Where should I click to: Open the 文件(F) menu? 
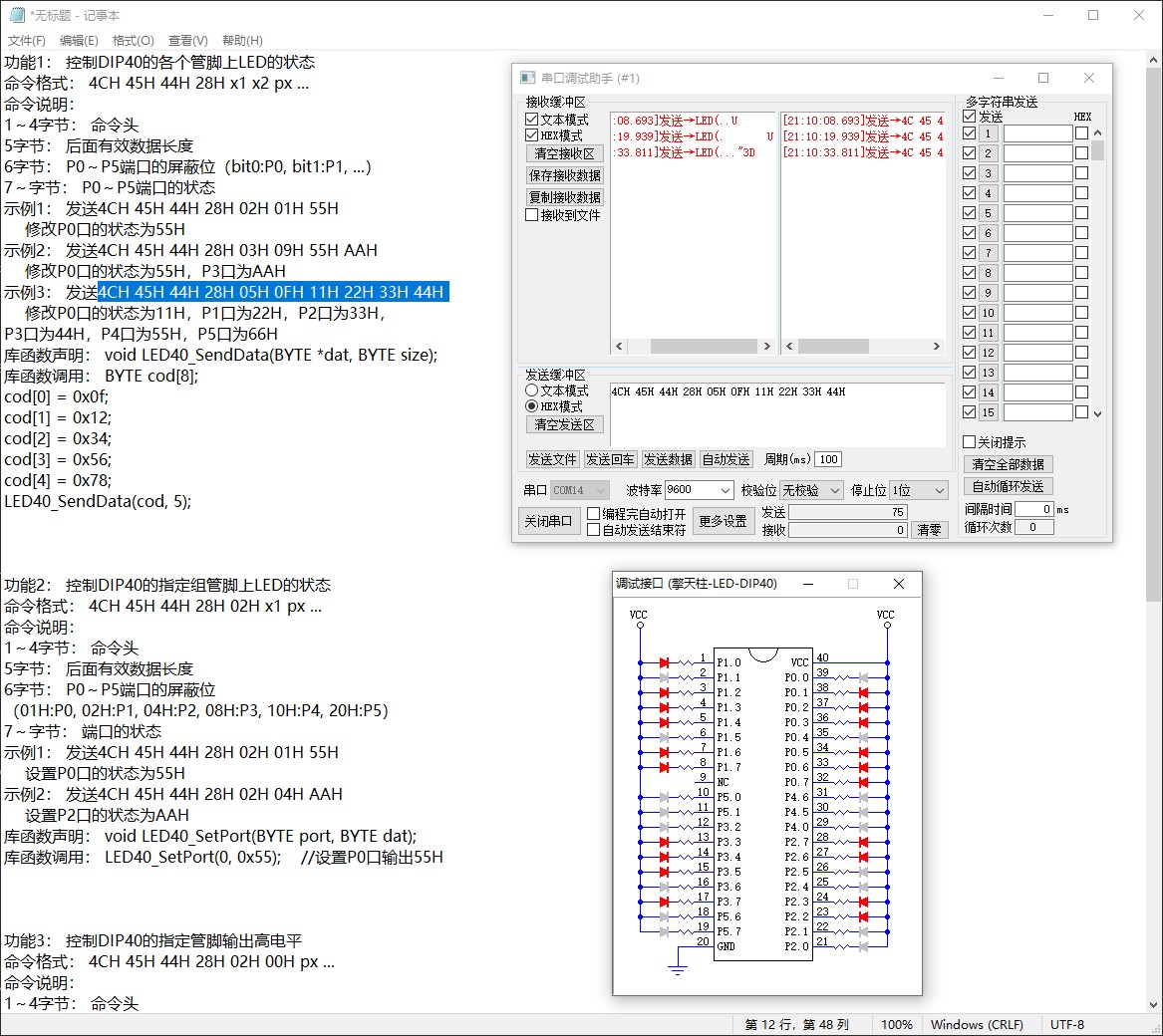(x=27, y=40)
